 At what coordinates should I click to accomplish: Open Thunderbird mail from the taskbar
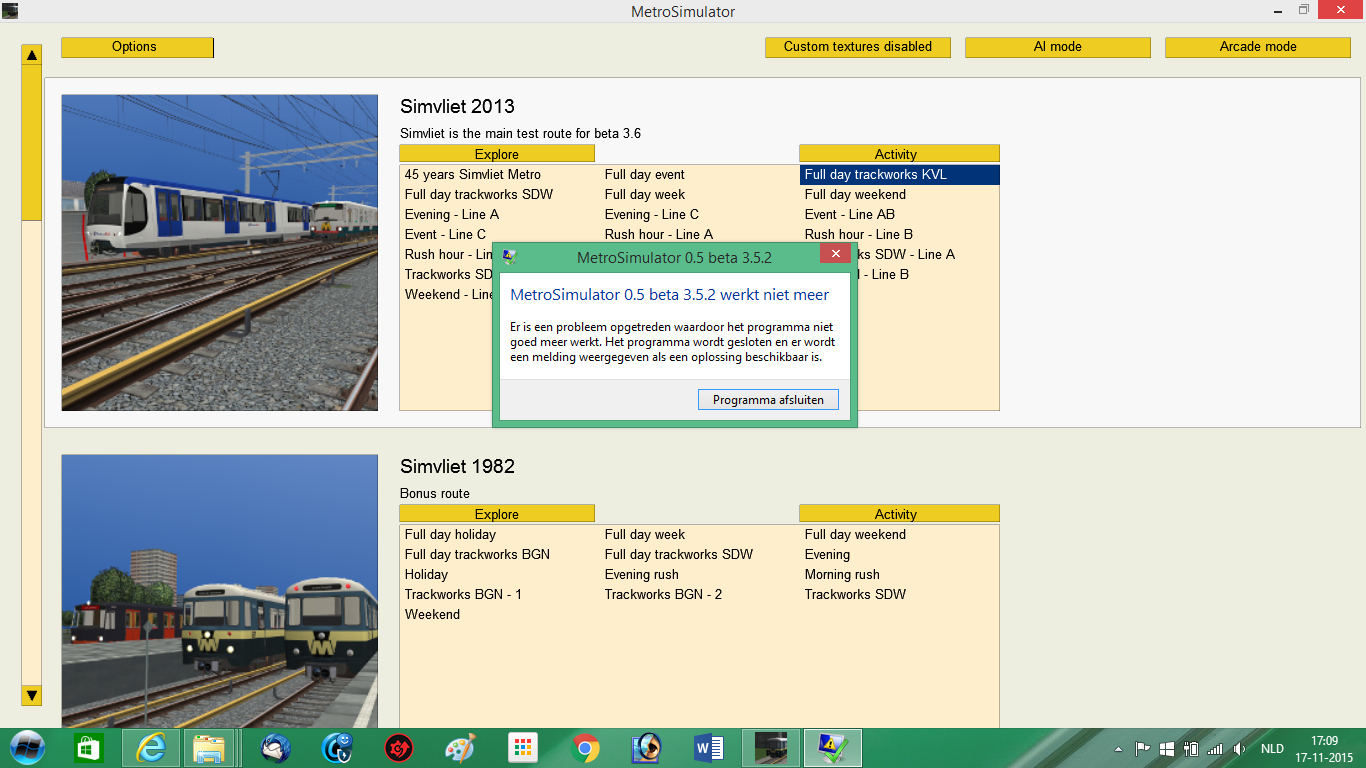[276, 747]
